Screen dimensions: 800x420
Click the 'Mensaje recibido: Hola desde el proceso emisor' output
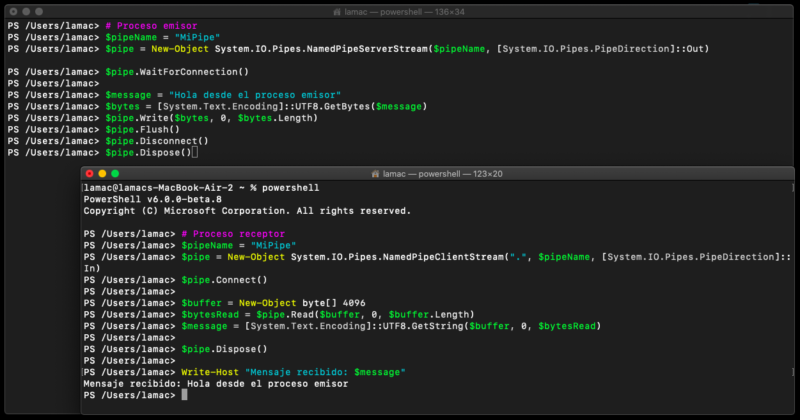coord(216,384)
